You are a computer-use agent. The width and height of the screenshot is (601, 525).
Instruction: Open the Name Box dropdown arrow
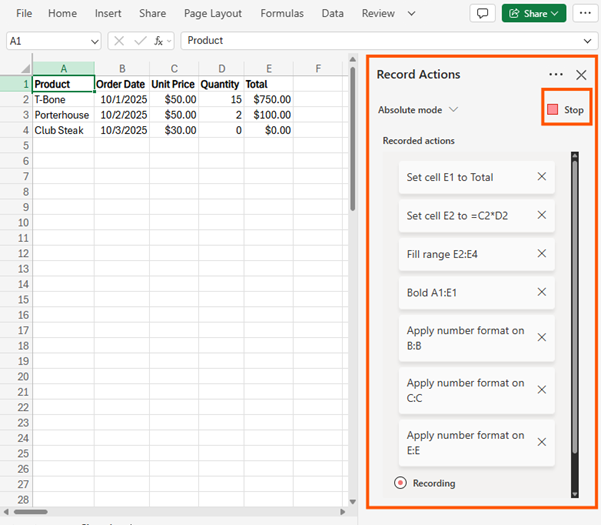94,41
